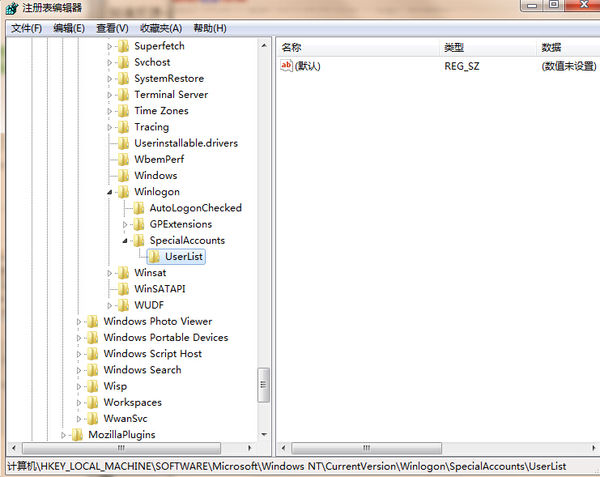Open the 文件(F) menu
This screenshot has width=600, height=477.
26,28
